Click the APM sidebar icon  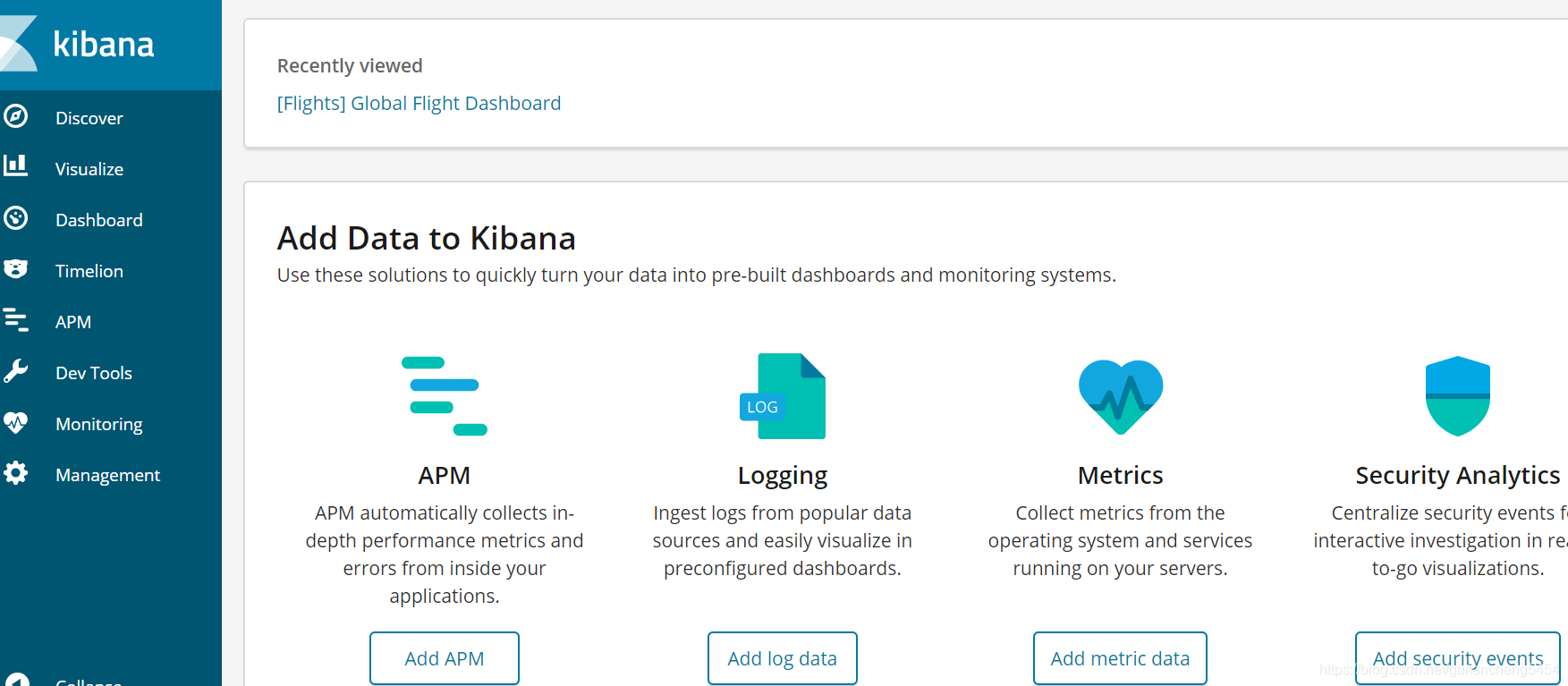pyautogui.click(x=15, y=320)
